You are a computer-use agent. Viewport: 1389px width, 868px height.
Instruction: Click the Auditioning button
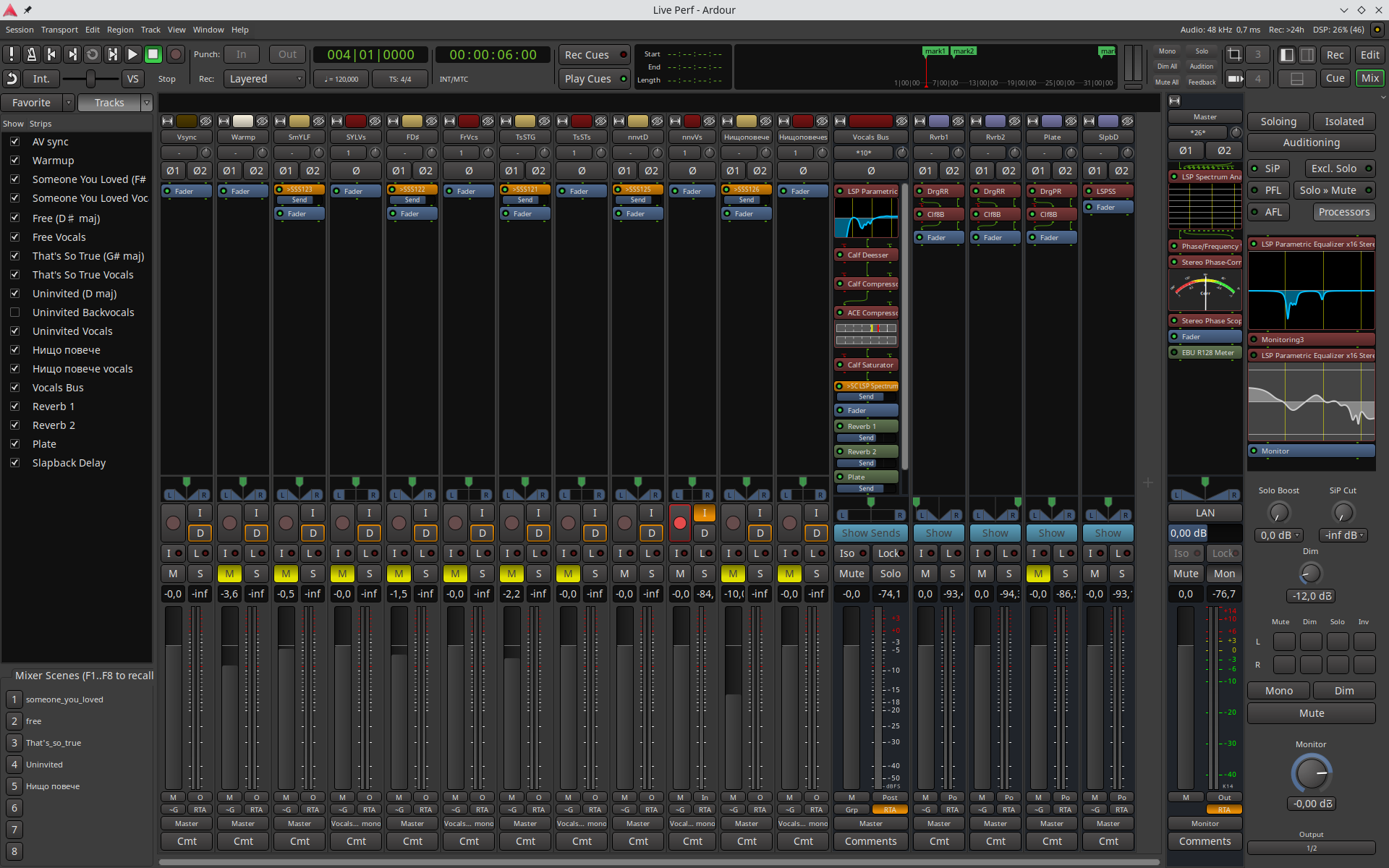[1311, 142]
